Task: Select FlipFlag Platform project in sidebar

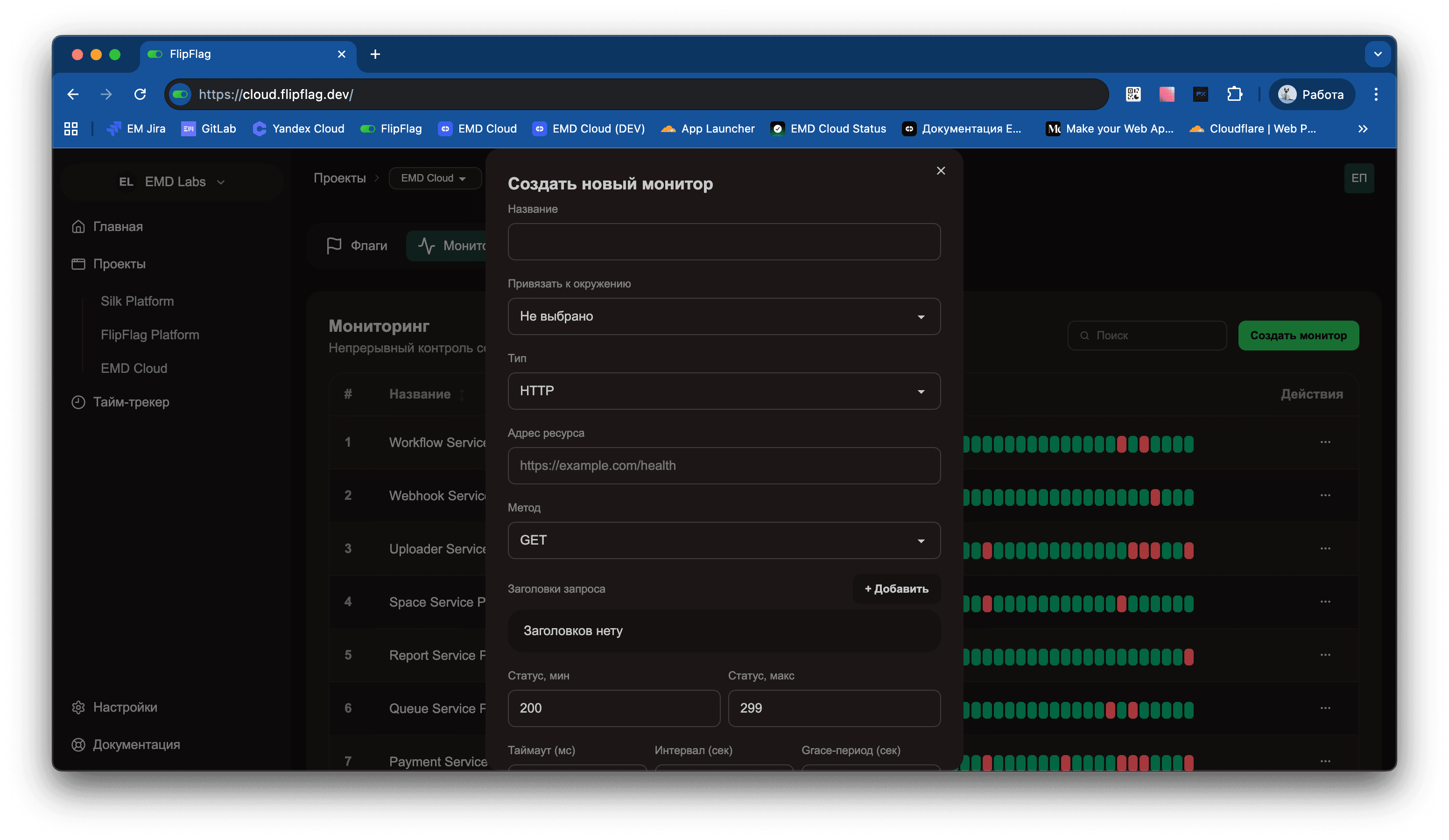Action: 149,335
